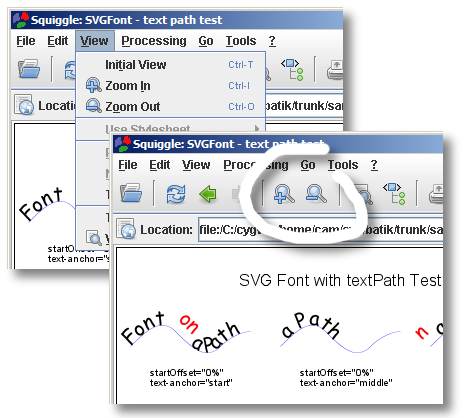Click the text-anchor="middle" caption

point(346,383)
